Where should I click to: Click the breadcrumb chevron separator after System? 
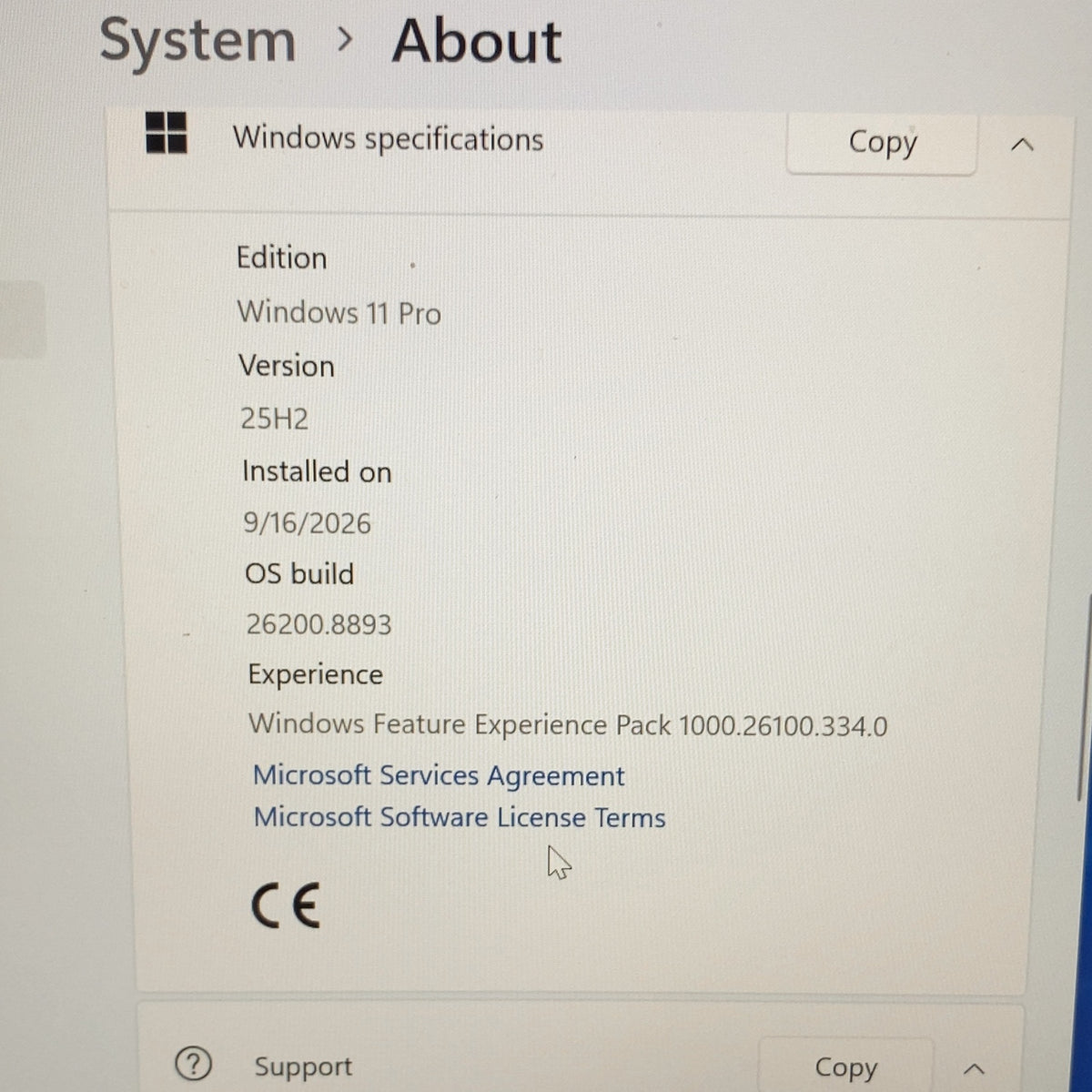(344, 39)
